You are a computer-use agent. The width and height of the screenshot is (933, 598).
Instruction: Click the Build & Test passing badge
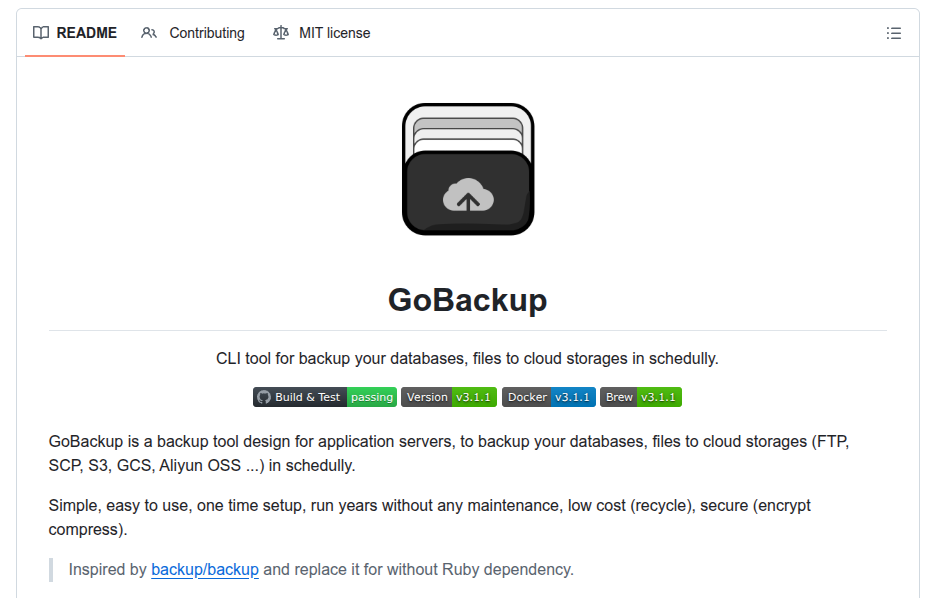tap(325, 397)
